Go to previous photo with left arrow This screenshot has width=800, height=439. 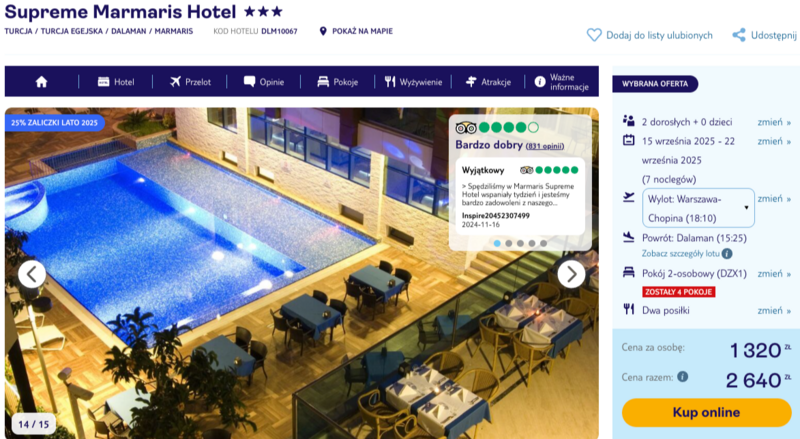32,274
